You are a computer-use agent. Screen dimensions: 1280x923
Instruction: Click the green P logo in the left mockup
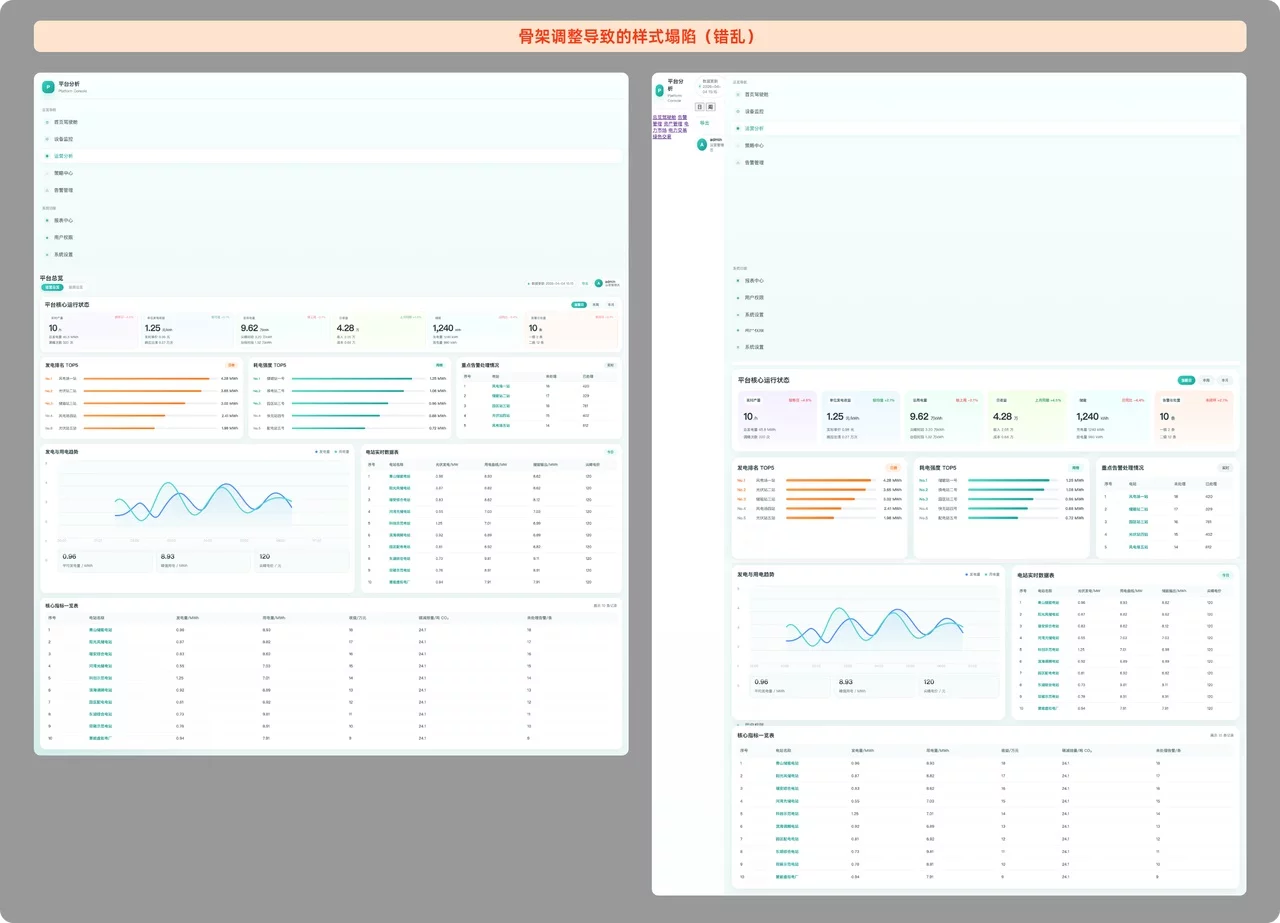pos(48,88)
